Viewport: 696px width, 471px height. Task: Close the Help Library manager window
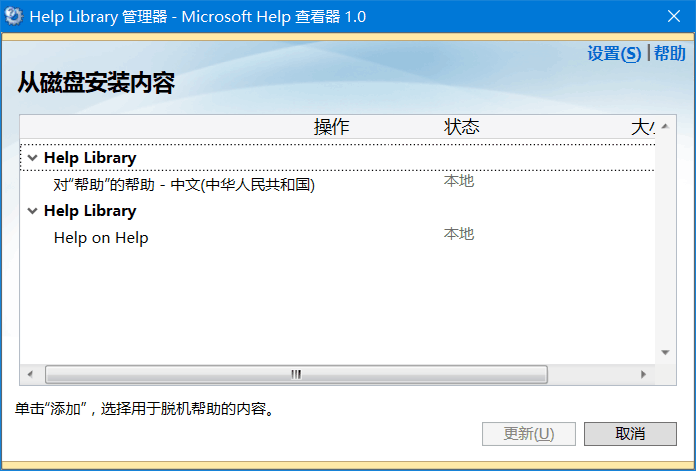[674, 16]
